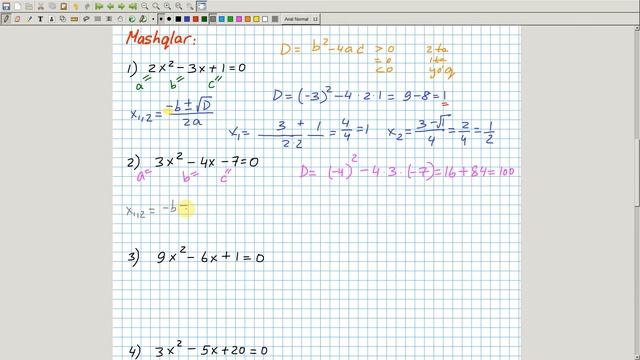
Task: Cut the selection with scissors icon
Action: [x=41, y=7]
